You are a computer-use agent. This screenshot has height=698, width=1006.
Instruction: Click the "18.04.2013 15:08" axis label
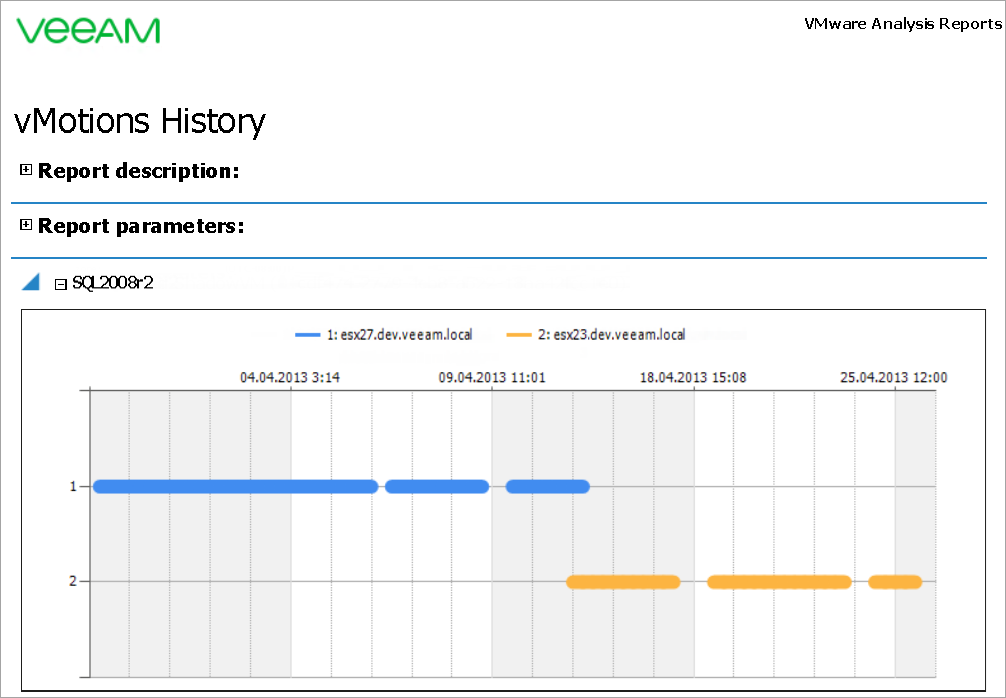(693, 377)
